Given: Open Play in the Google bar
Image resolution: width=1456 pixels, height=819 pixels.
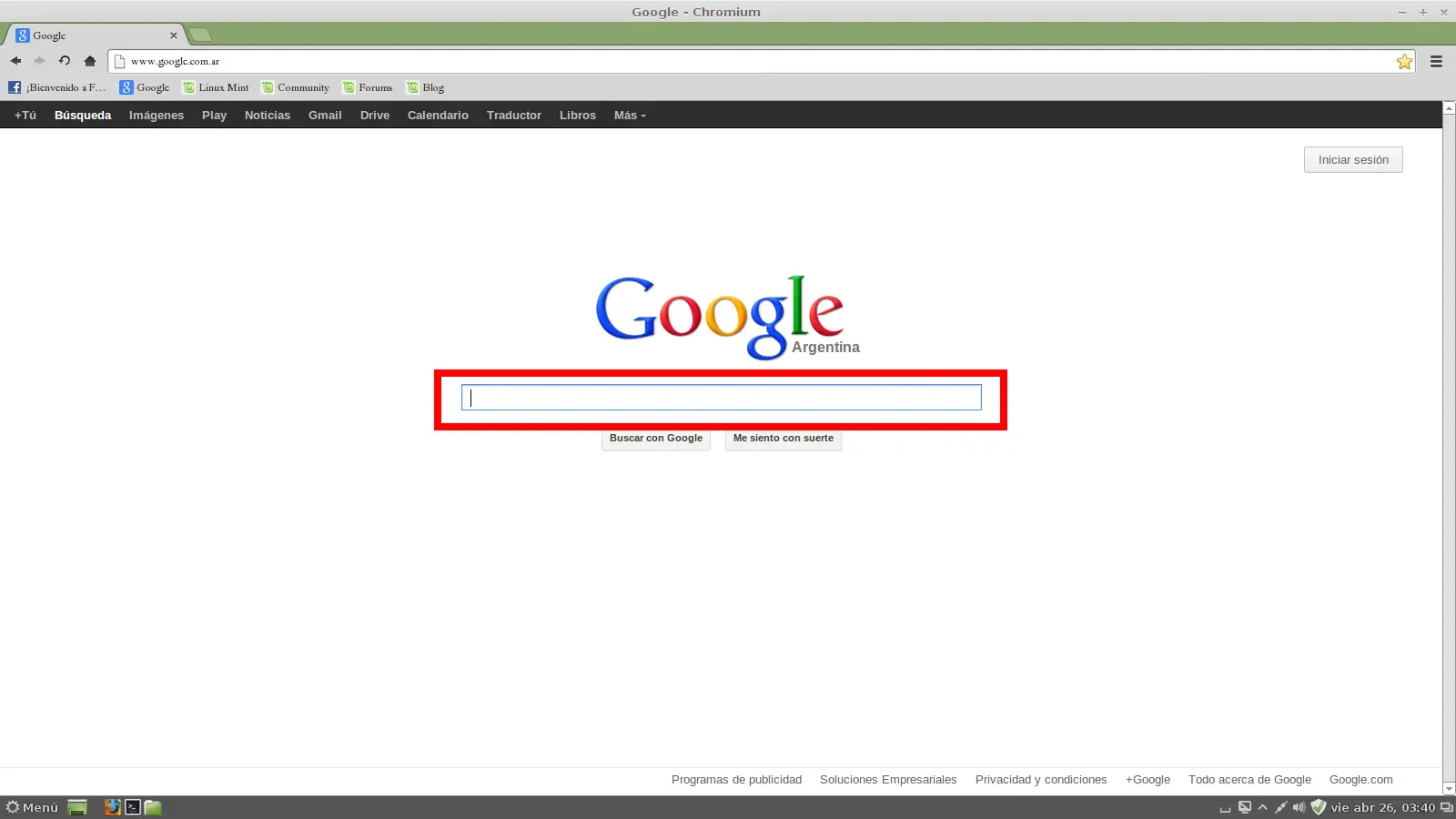Looking at the screenshot, I should point(215,116).
